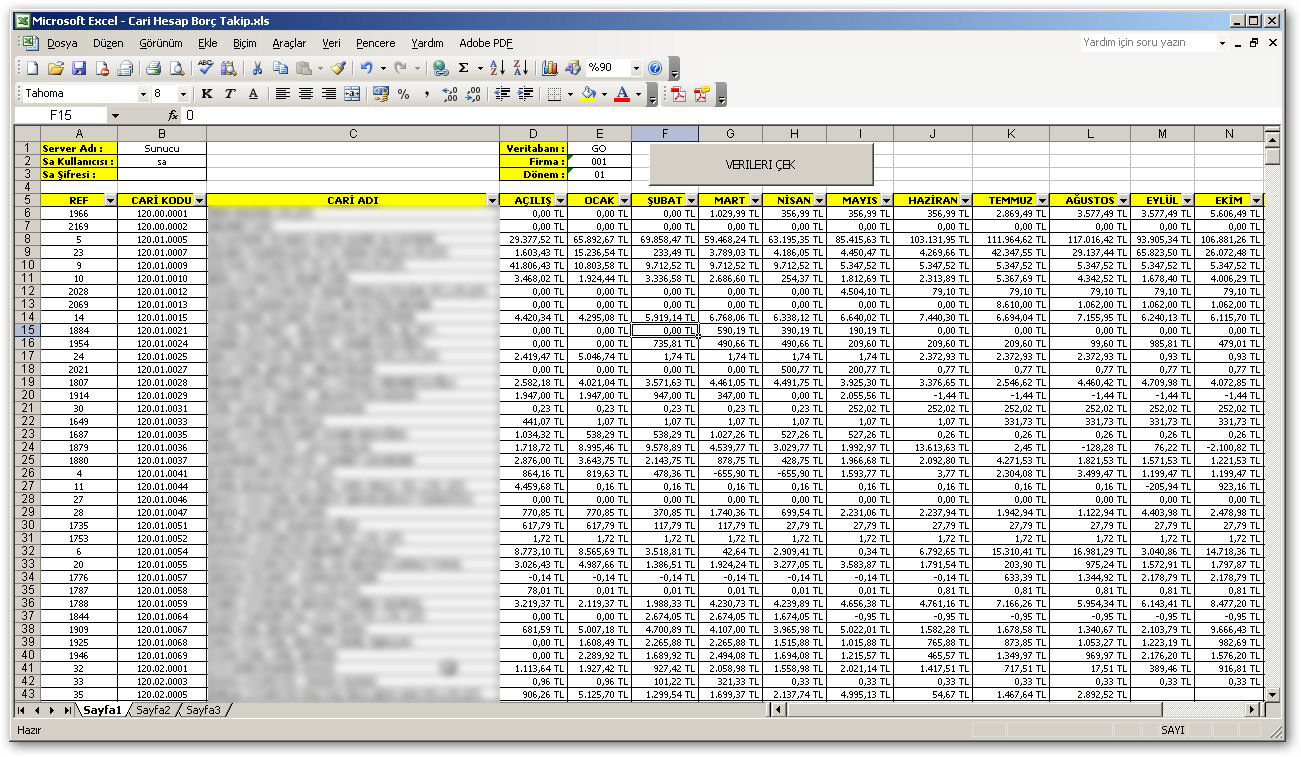This screenshot has width=1301, height=757.
Task: Switch to the Sayfa2 sheet tab
Action: click(x=154, y=710)
